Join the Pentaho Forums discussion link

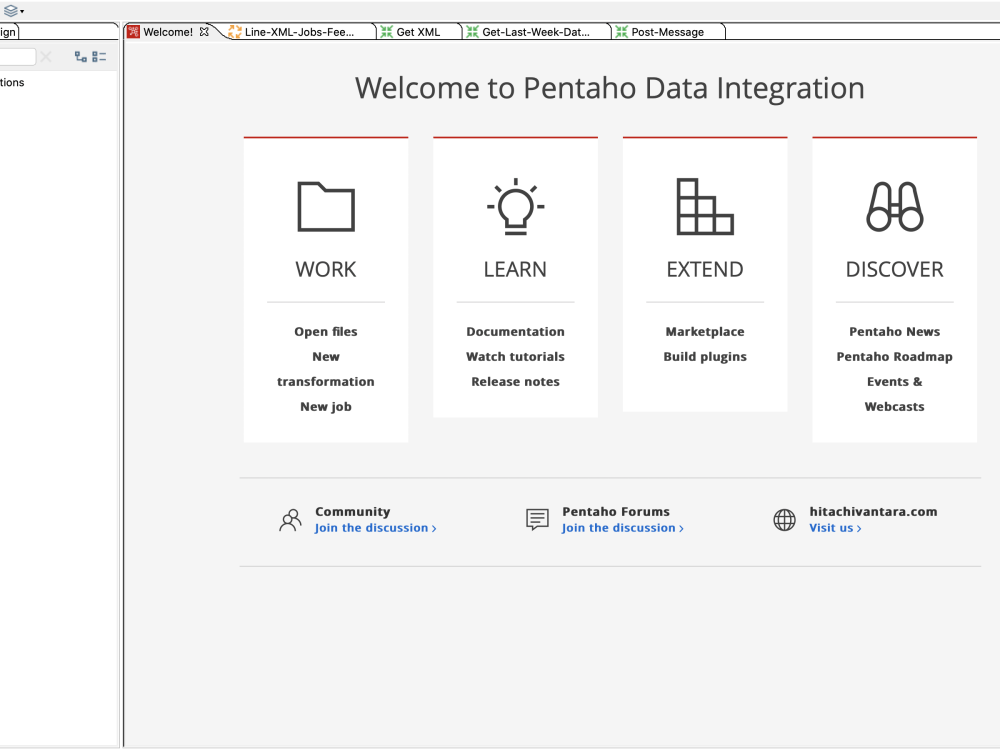(622, 528)
